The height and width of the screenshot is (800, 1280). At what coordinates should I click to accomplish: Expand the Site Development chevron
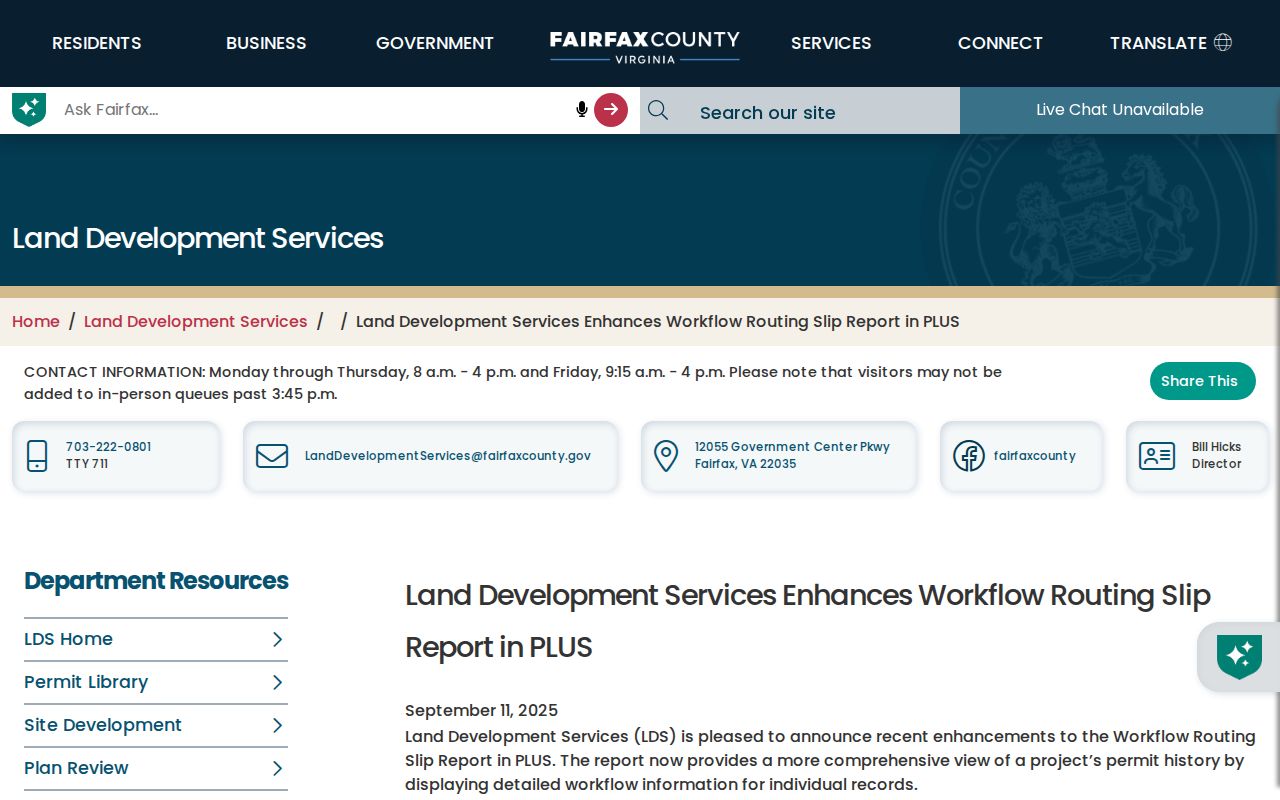click(x=278, y=725)
